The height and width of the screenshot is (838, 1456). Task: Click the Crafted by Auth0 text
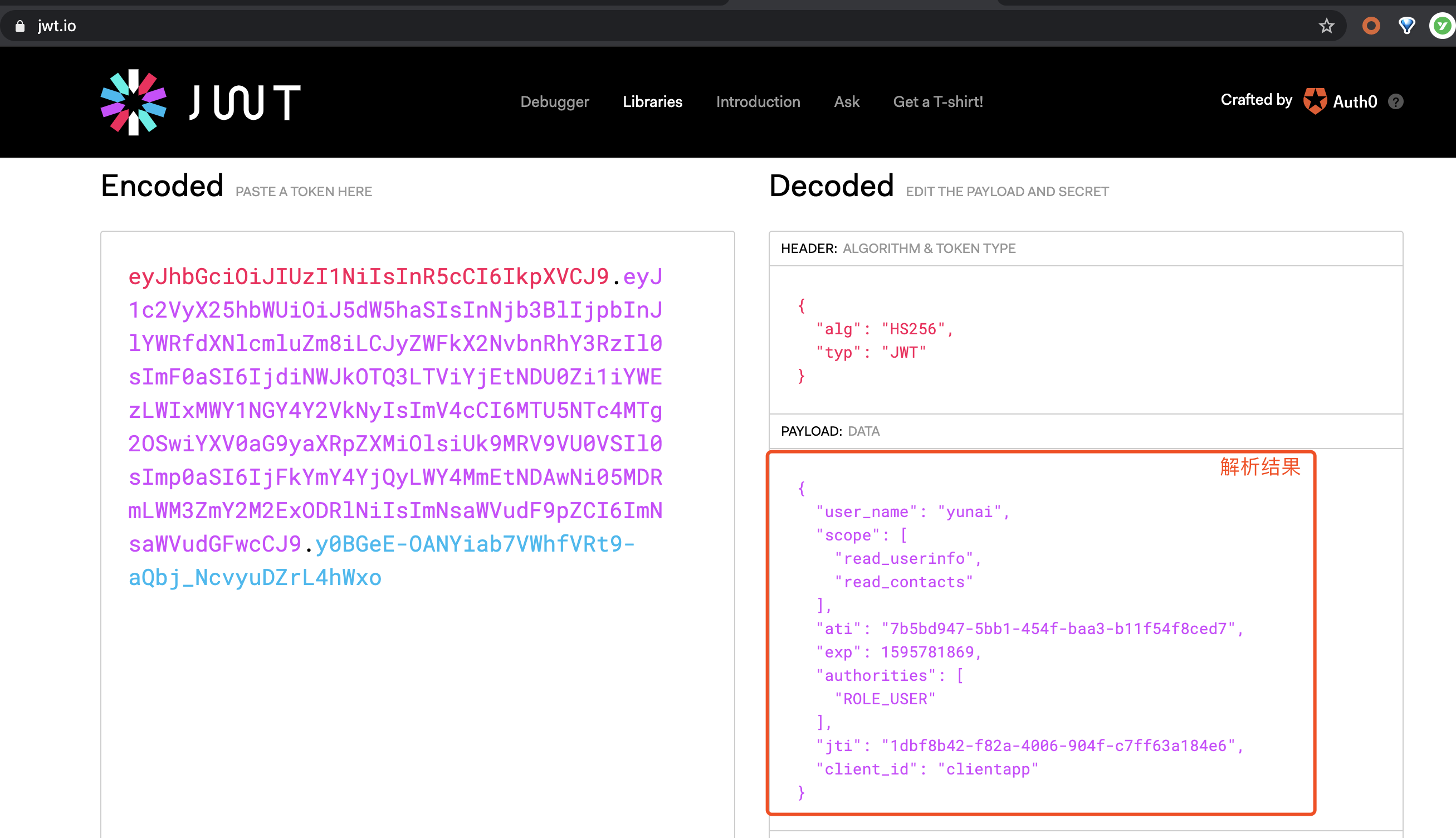pyautogui.click(x=1257, y=100)
